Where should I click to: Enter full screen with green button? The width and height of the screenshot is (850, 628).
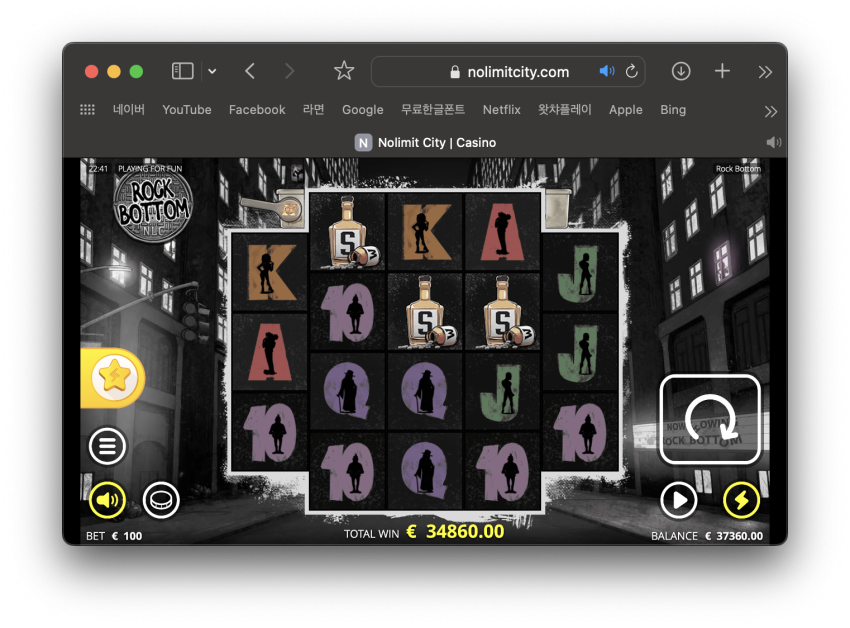(x=137, y=71)
